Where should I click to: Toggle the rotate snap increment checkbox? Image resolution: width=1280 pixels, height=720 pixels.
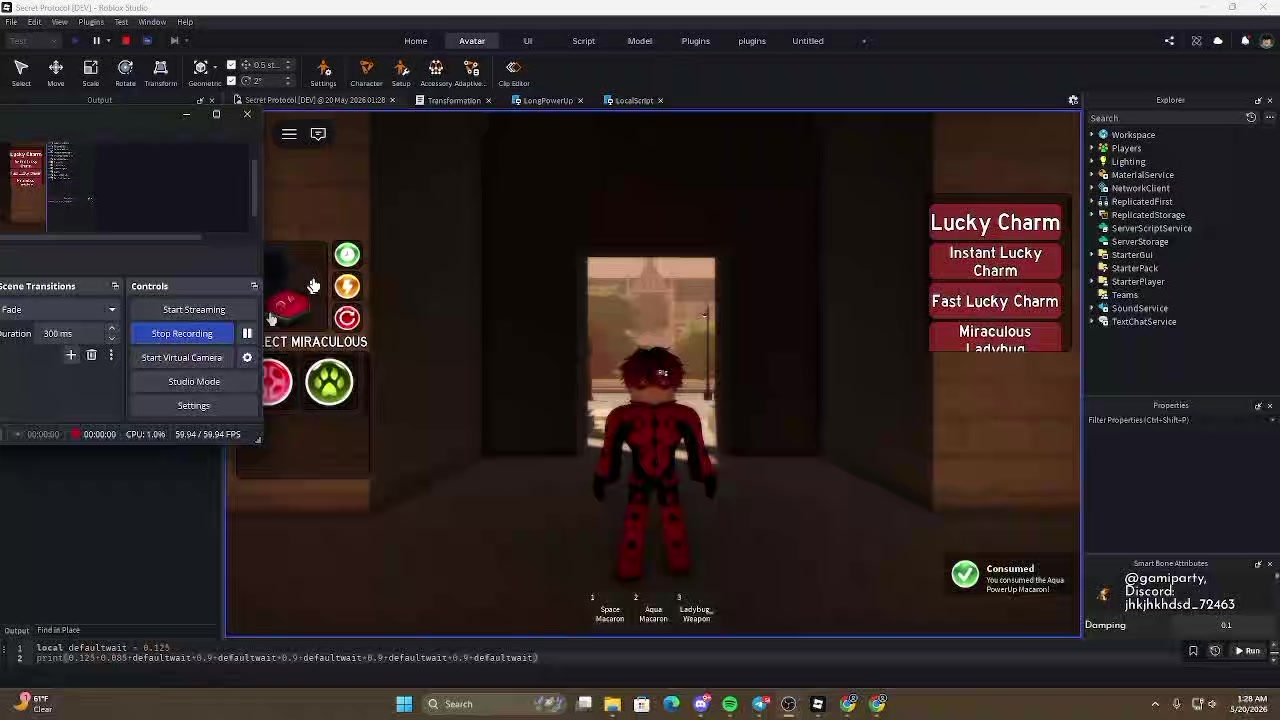coord(231,80)
